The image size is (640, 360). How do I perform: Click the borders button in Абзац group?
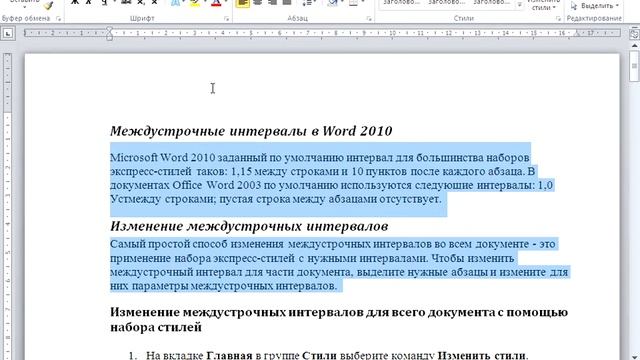(x=353, y=3)
